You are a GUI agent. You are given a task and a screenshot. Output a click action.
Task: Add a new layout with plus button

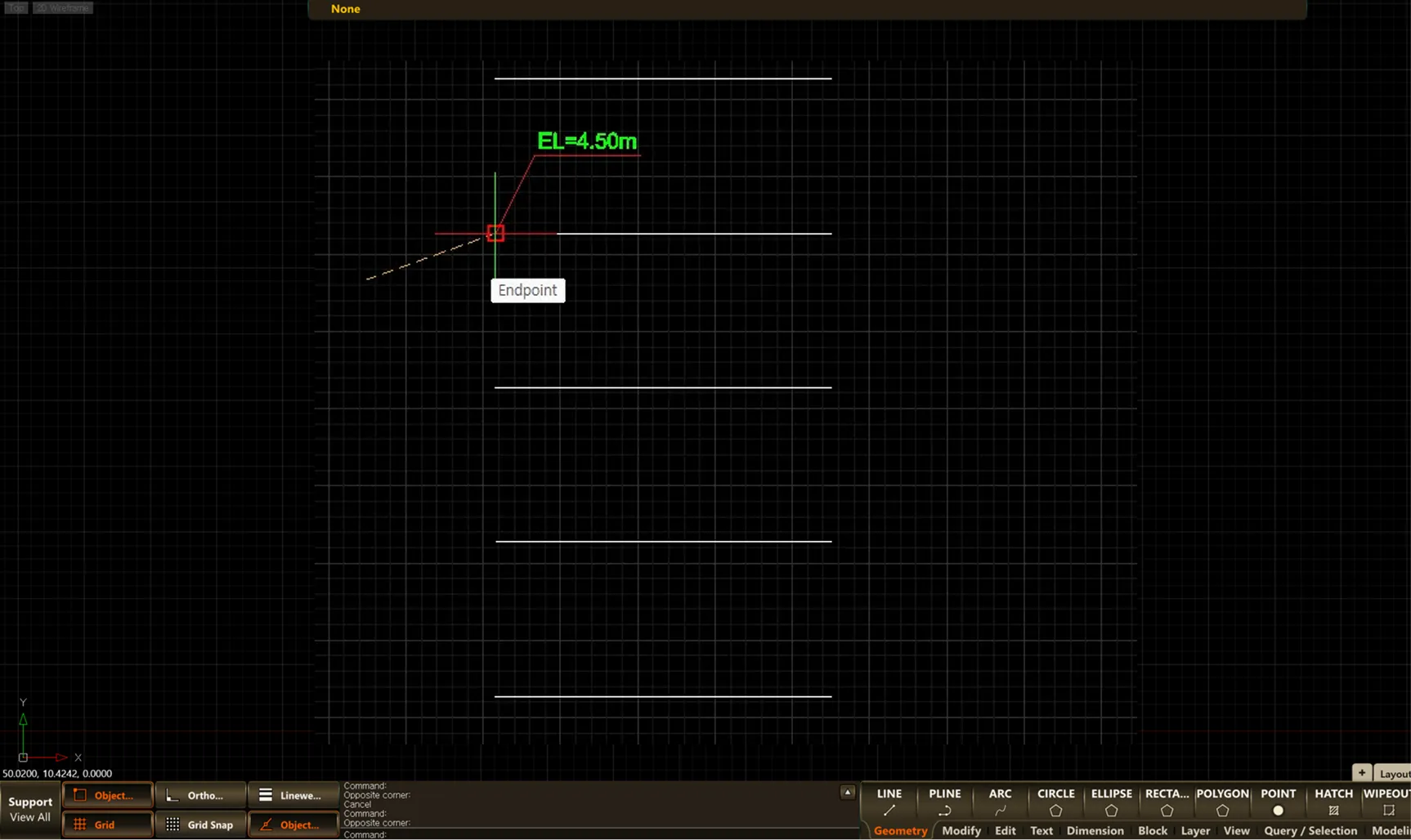tap(1361, 772)
